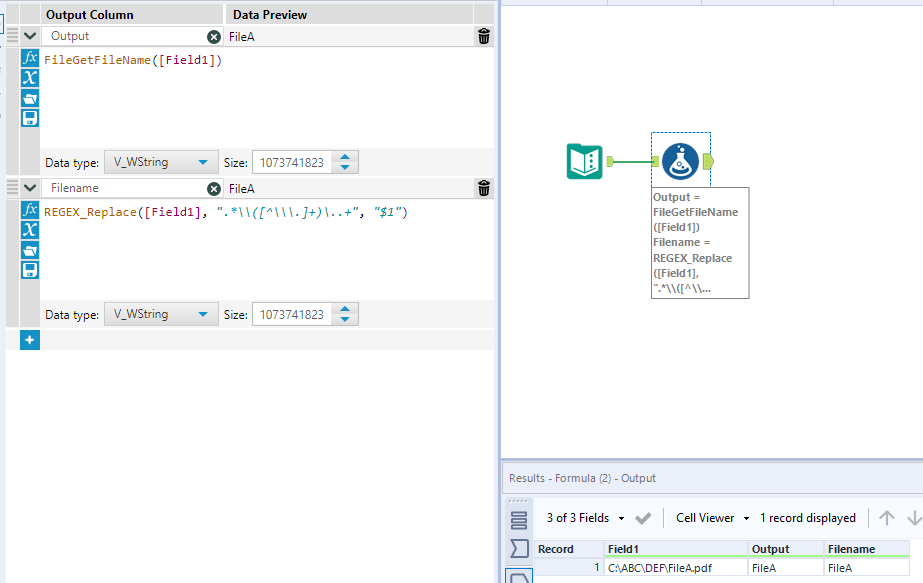Open the Columns and Constants panel
The image size is (923, 583).
[29, 78]
